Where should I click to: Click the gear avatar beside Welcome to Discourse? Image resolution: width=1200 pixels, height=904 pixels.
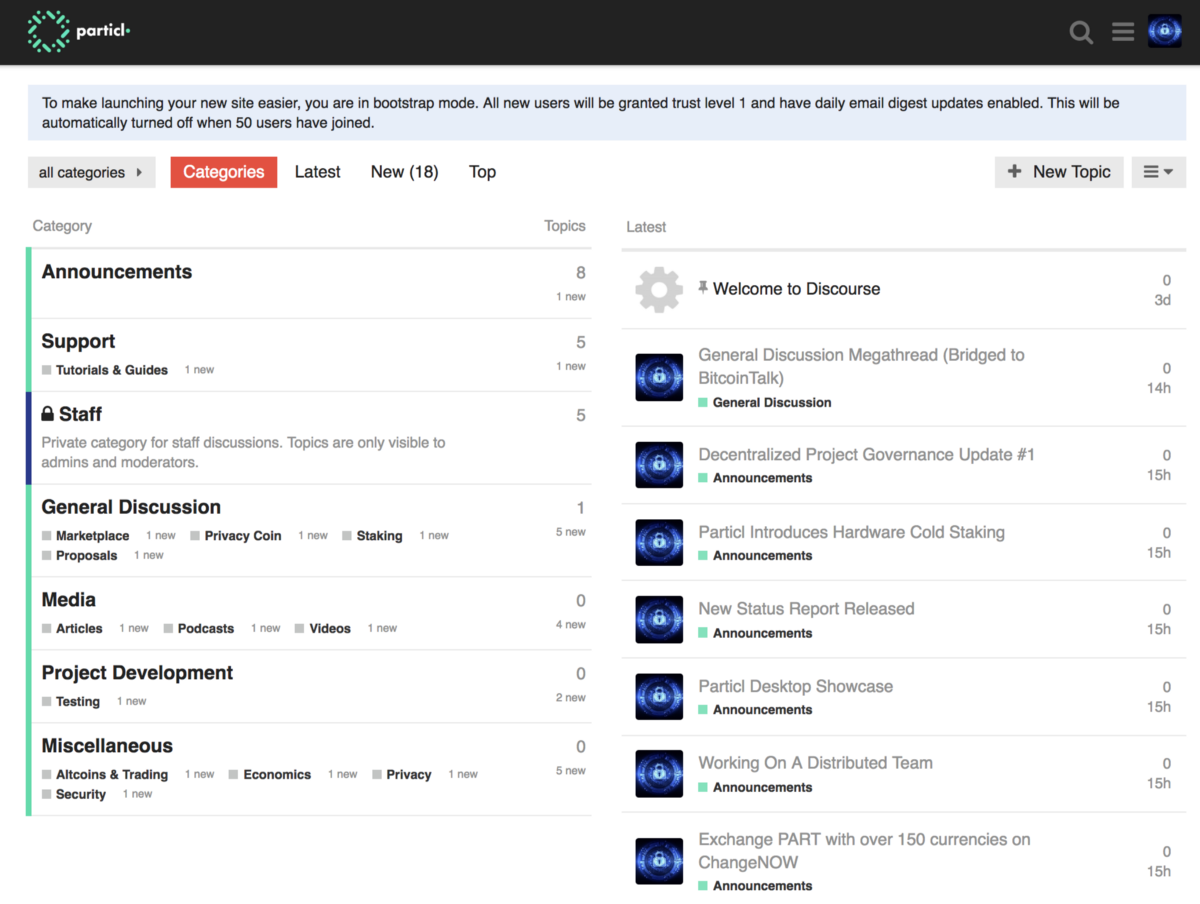click(659, 289)
